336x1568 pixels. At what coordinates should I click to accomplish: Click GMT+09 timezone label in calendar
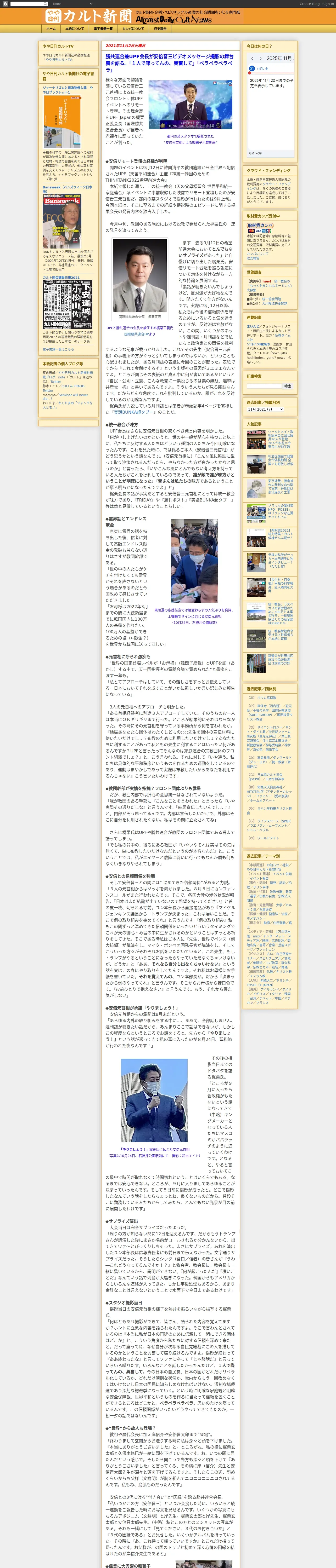point(255,153)
